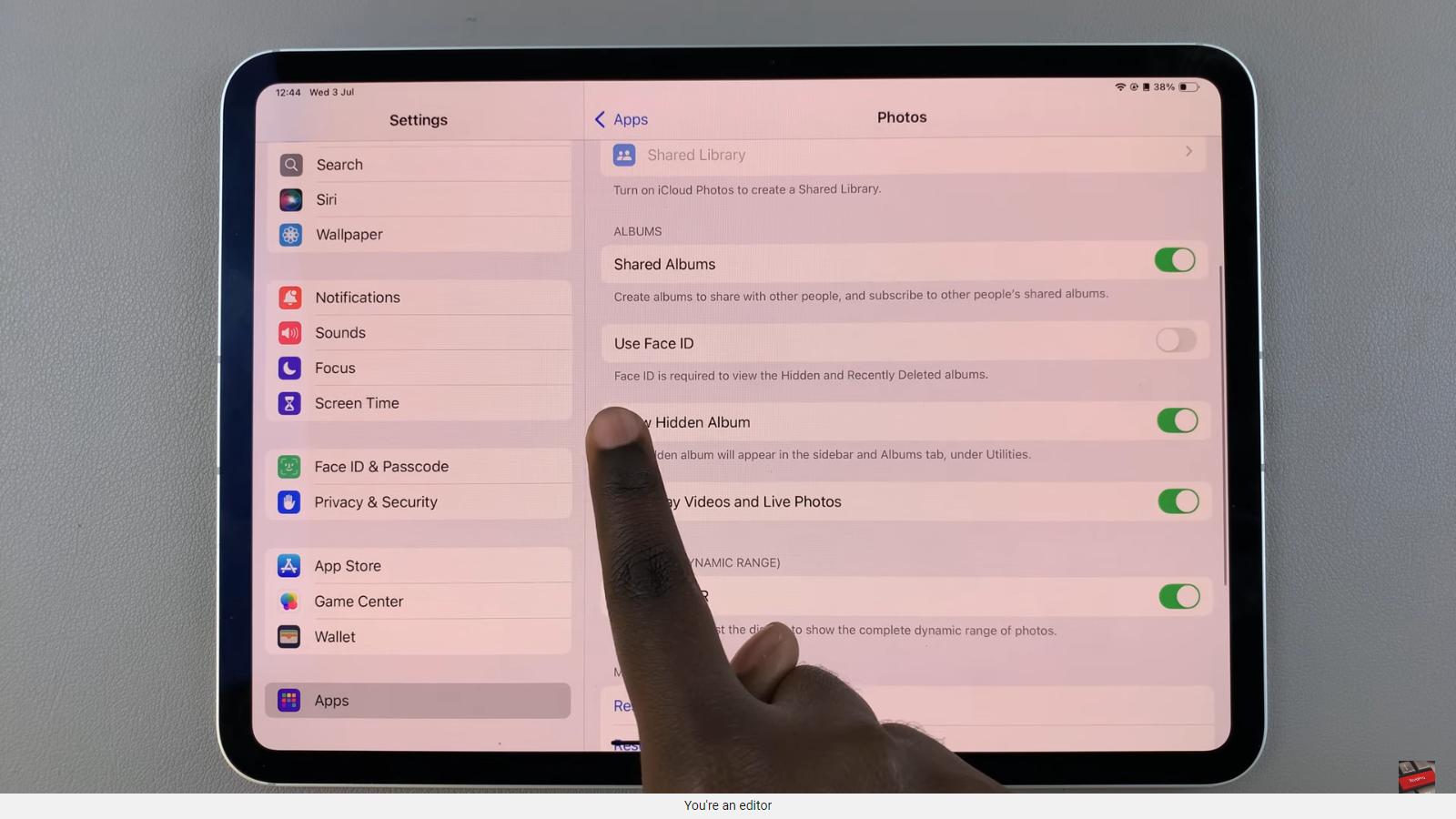
Task: Open Search row in Settings sidebar
Action: coord(420,165)
